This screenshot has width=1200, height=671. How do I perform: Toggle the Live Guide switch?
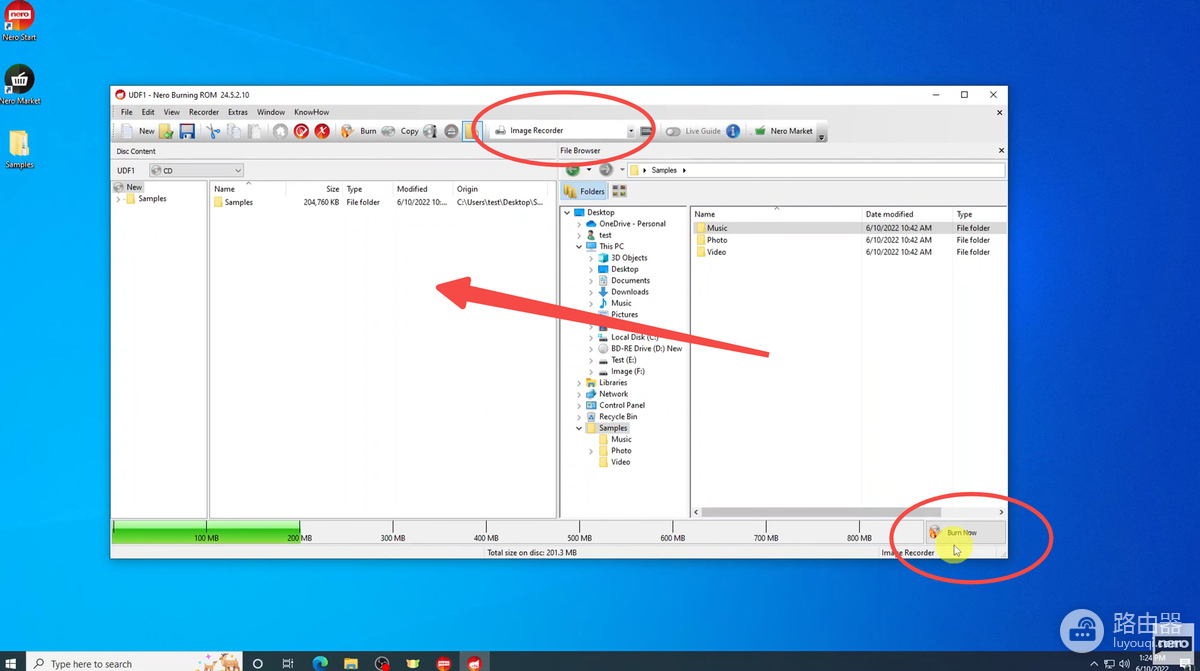tap(673, 131)
